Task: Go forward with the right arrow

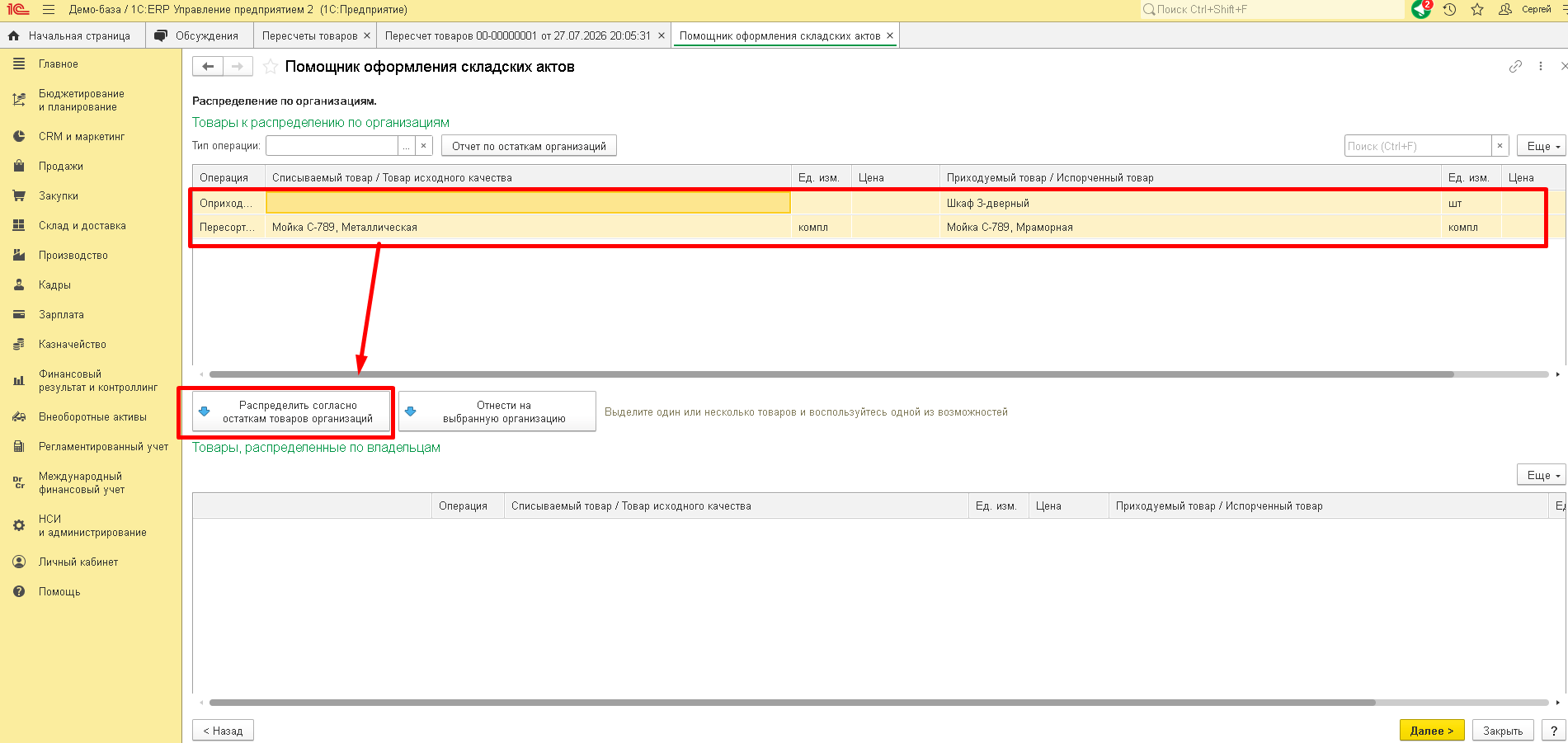Action: click(x=238, y=67)
